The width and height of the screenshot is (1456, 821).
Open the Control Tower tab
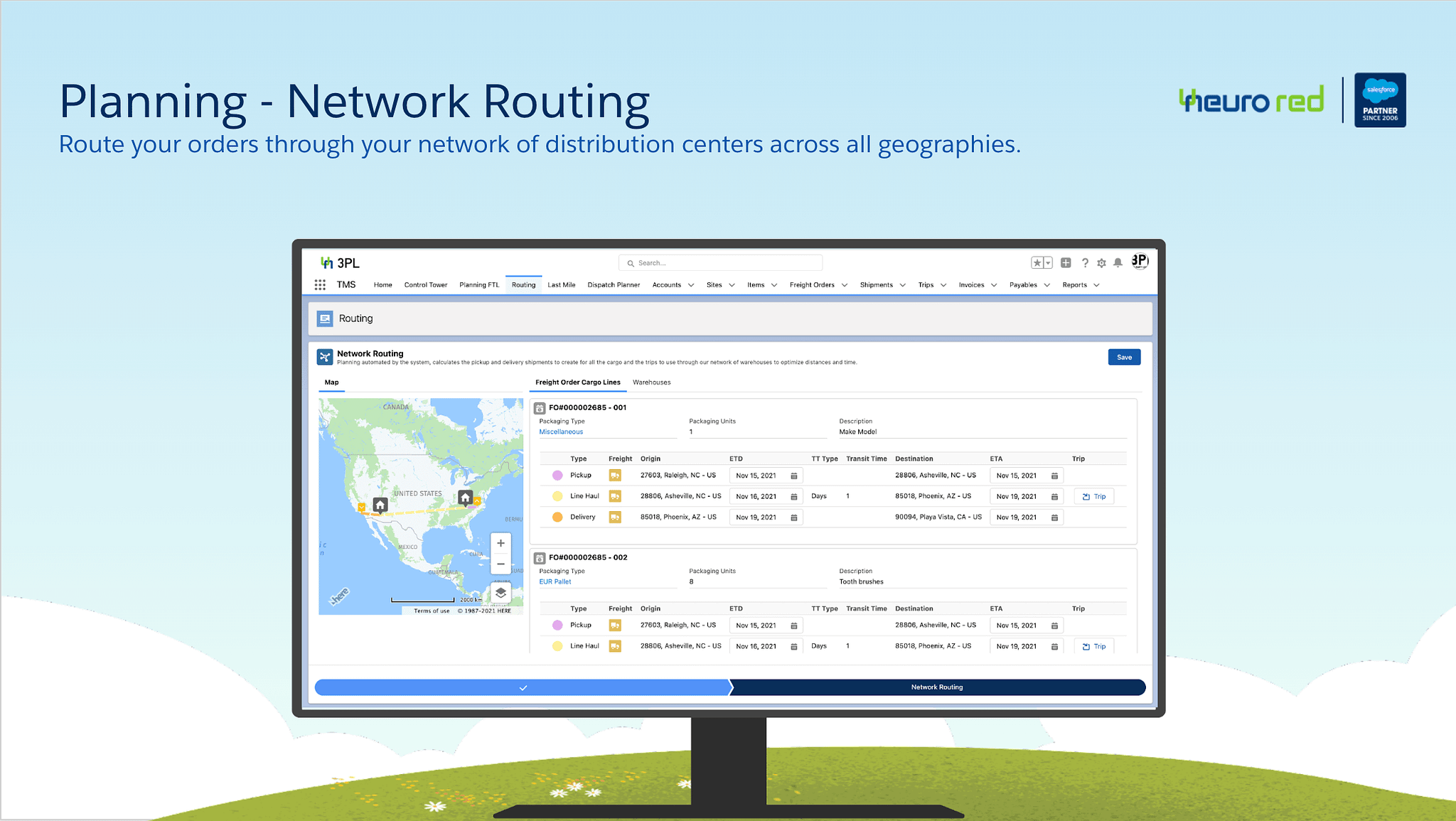coord(426,285)
